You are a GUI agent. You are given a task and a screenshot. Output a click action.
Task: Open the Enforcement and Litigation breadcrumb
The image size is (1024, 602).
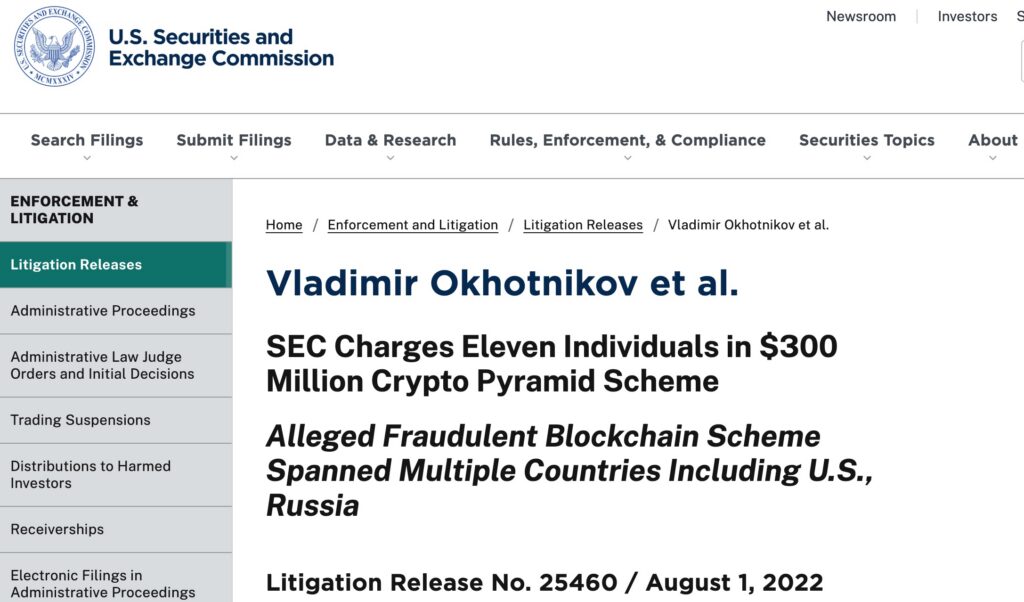pyautogui.click(x=412, y=225)
